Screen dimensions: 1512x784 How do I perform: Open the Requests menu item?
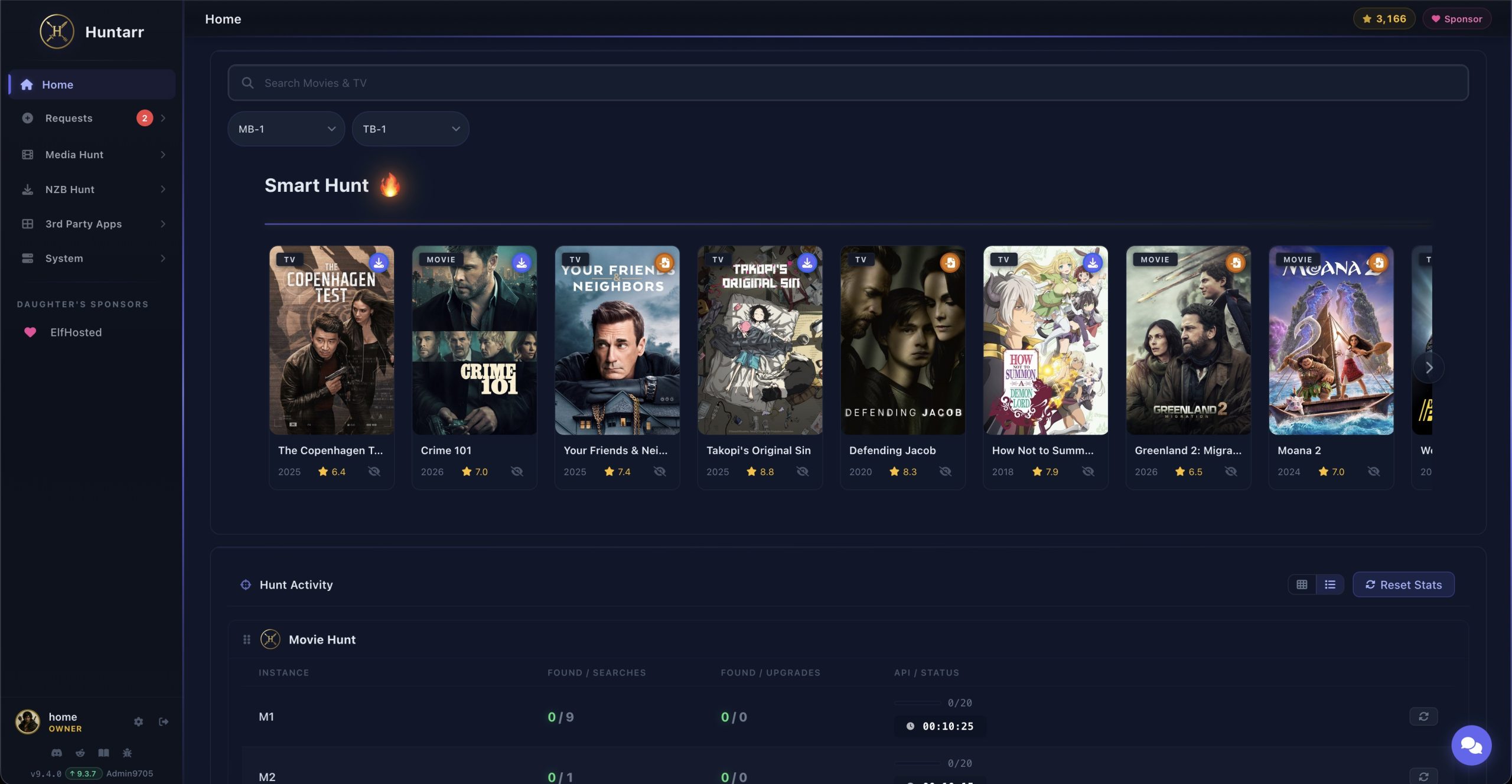click(69, 118)
